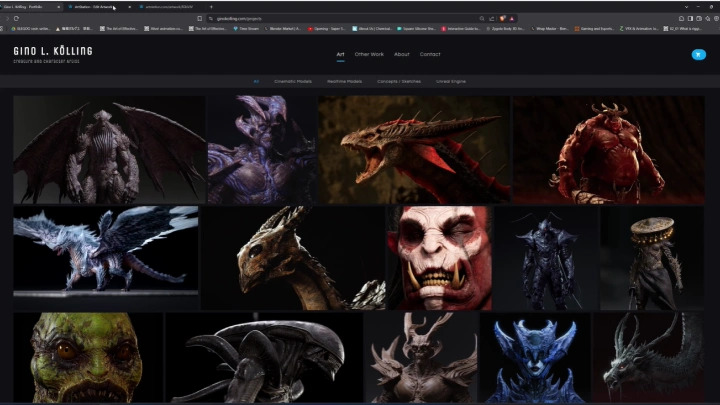This screenshot has height=405, width=720.
Task: Open the winged gargoyle creature thumbnail
Action: pyautogui.click(x=109, y=150)
